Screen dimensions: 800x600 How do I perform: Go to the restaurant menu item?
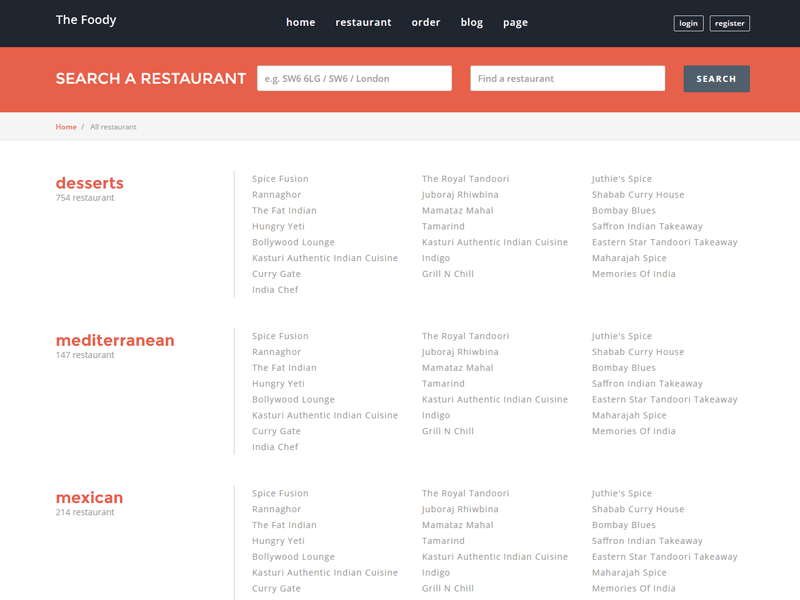pyautogui.click(x=363, y=22)
